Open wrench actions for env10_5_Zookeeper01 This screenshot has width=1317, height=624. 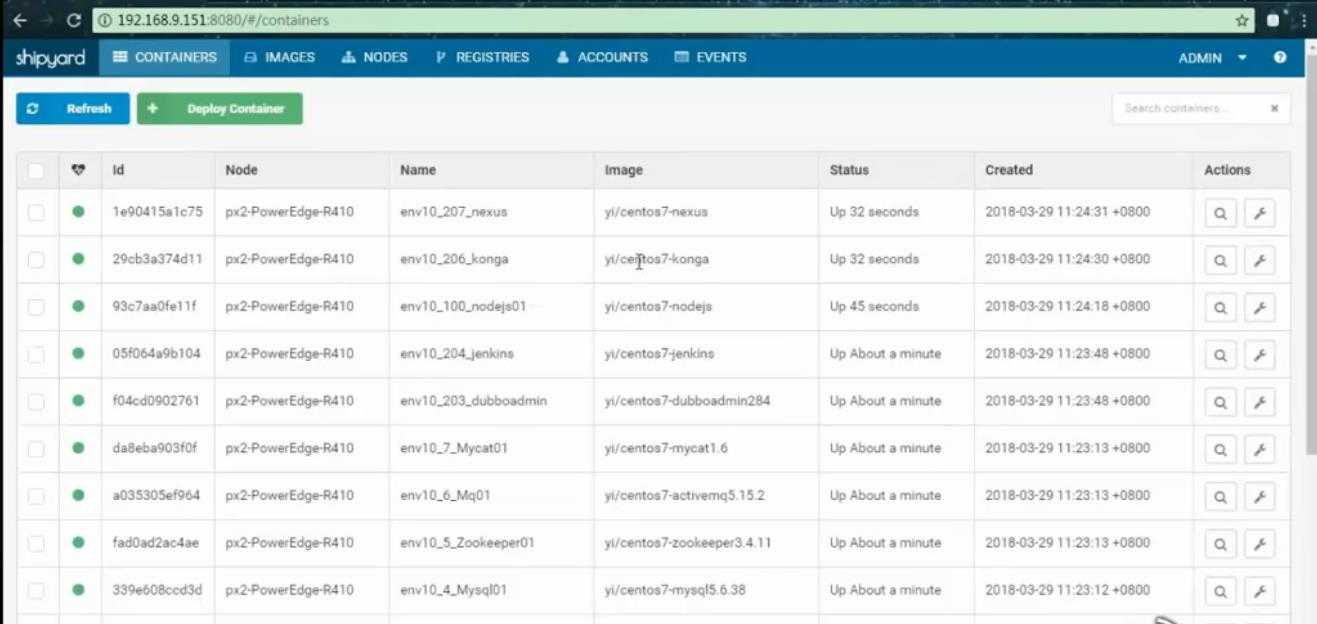pos(1260,544)
